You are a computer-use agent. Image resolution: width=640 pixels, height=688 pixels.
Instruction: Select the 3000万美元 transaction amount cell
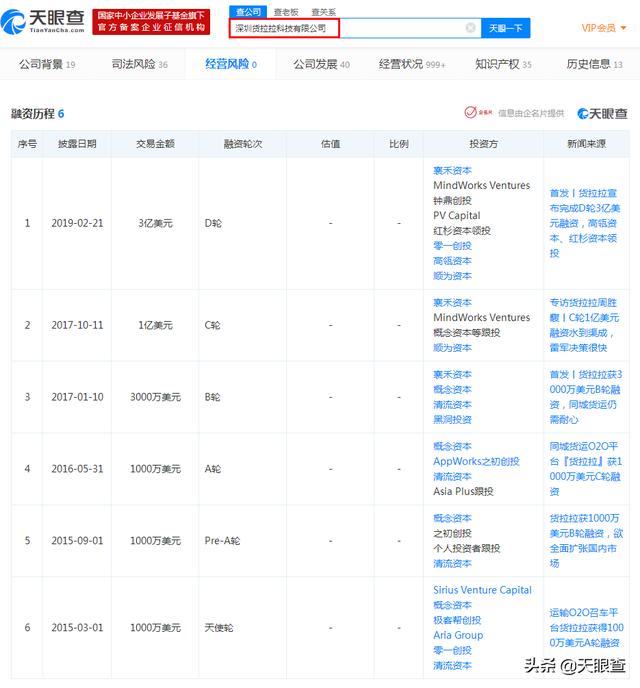(x=155, y=397)
